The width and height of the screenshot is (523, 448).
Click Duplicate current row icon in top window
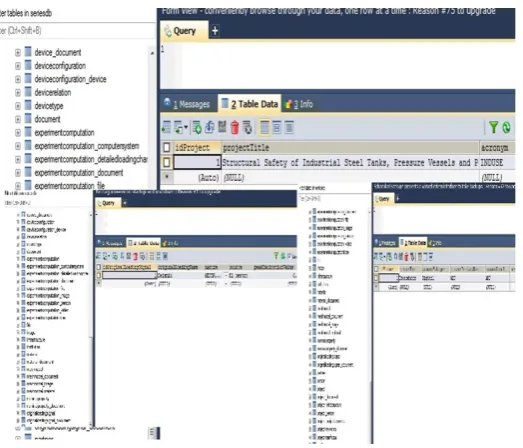[x=209, y=127]
